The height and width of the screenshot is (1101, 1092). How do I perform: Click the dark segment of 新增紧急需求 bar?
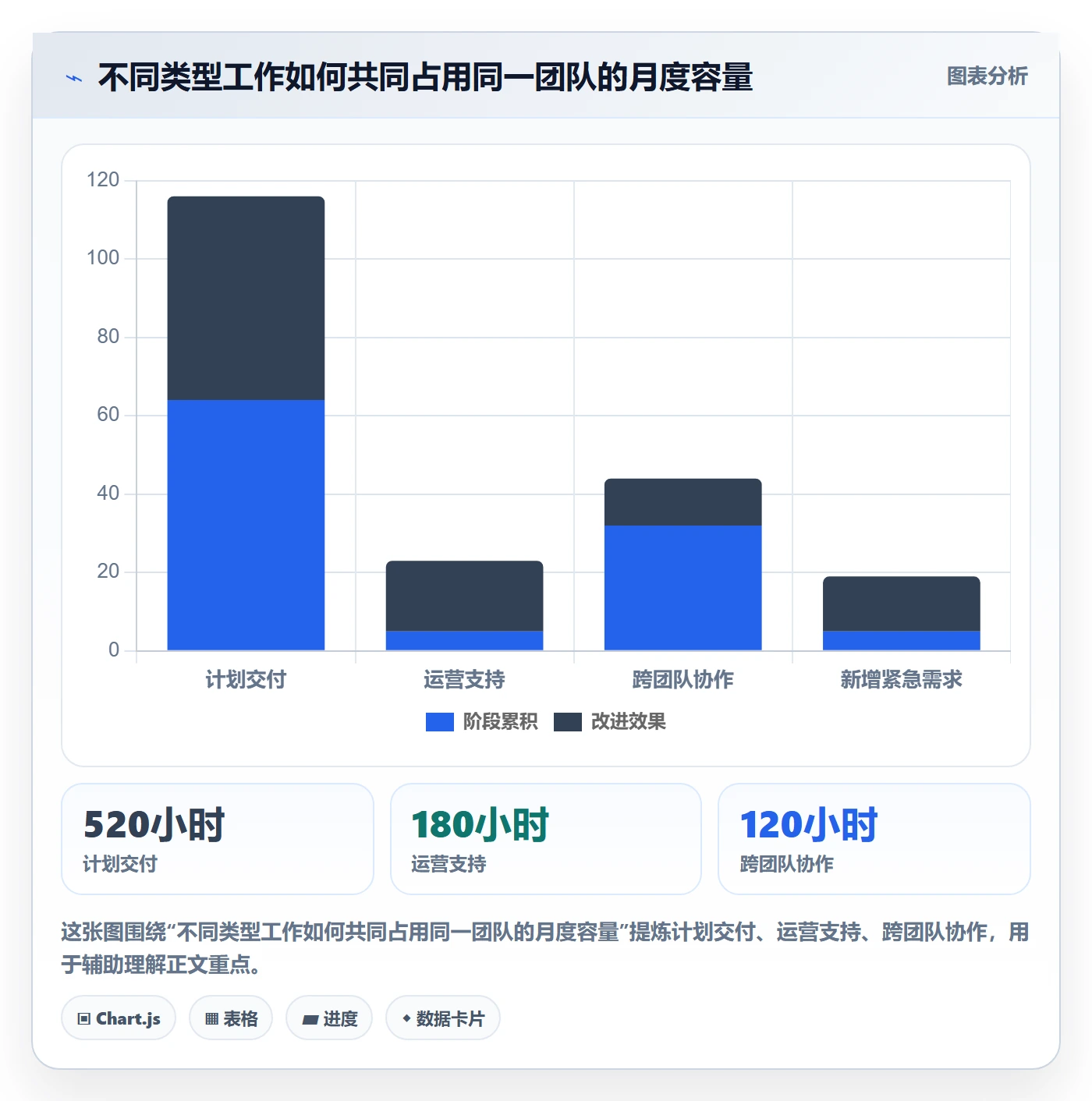[901, 604]
